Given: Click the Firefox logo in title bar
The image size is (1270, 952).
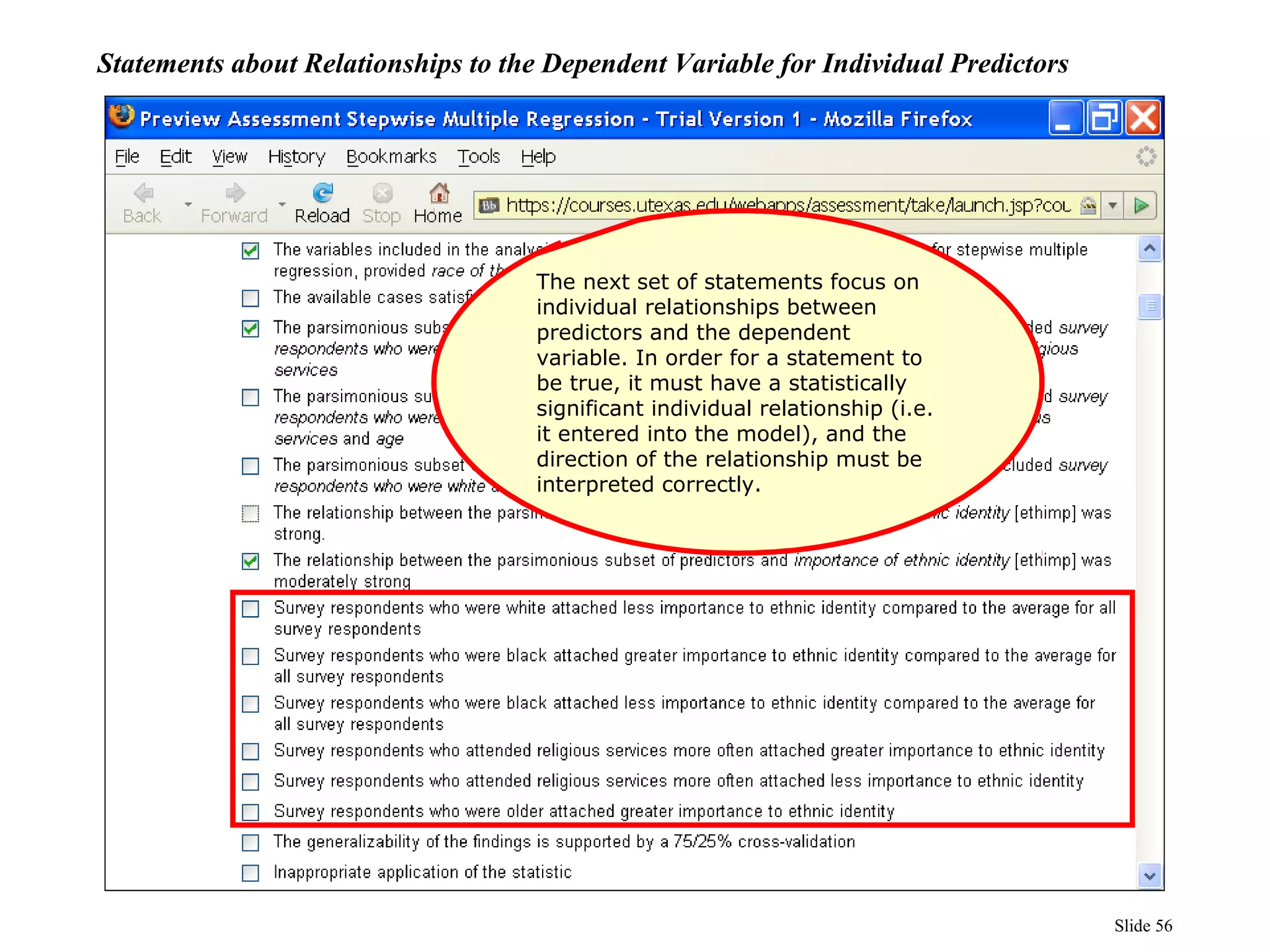Looking at the screenshot, I should (122, 116).
